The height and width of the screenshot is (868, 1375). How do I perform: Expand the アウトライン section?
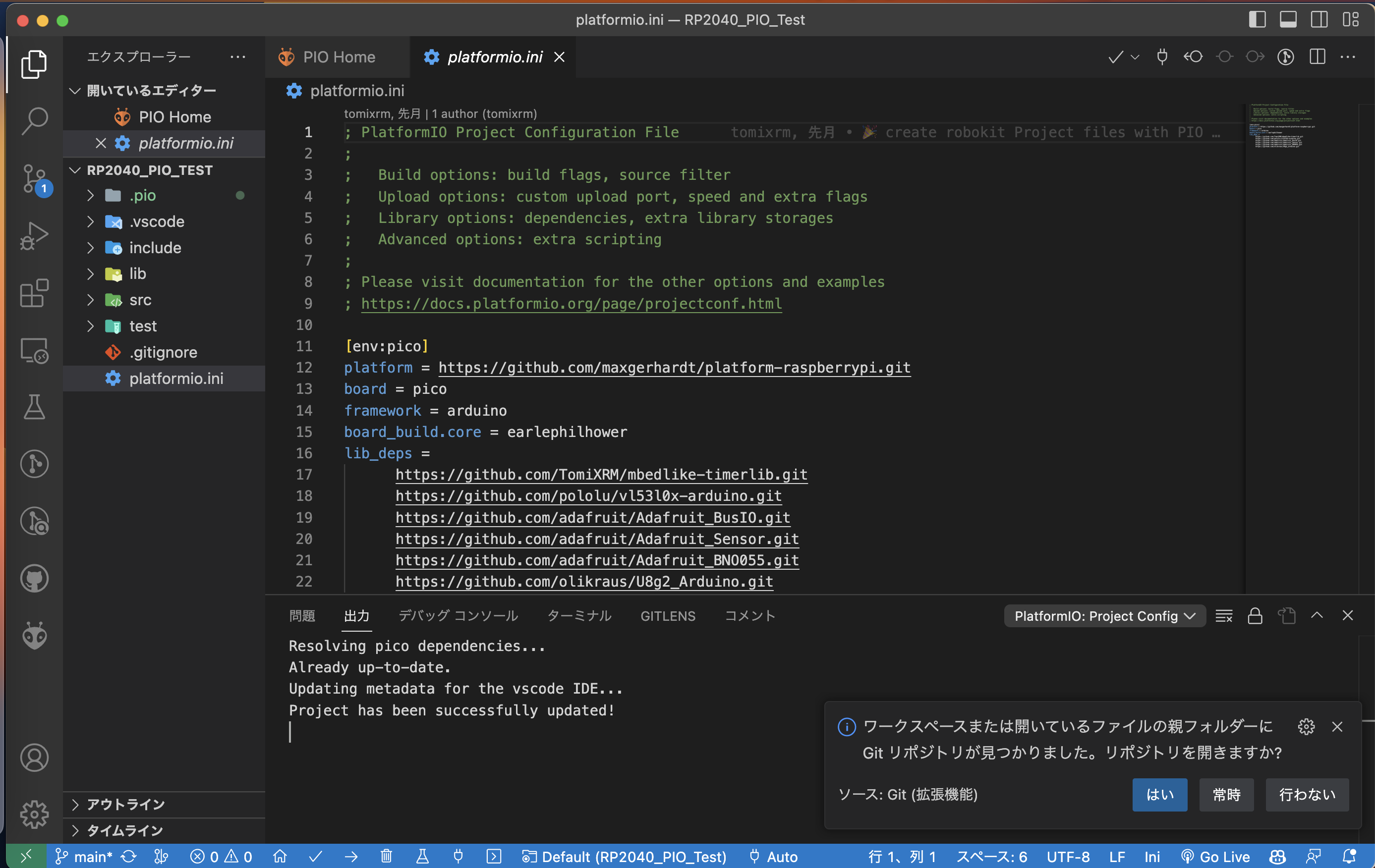(125, 804)
